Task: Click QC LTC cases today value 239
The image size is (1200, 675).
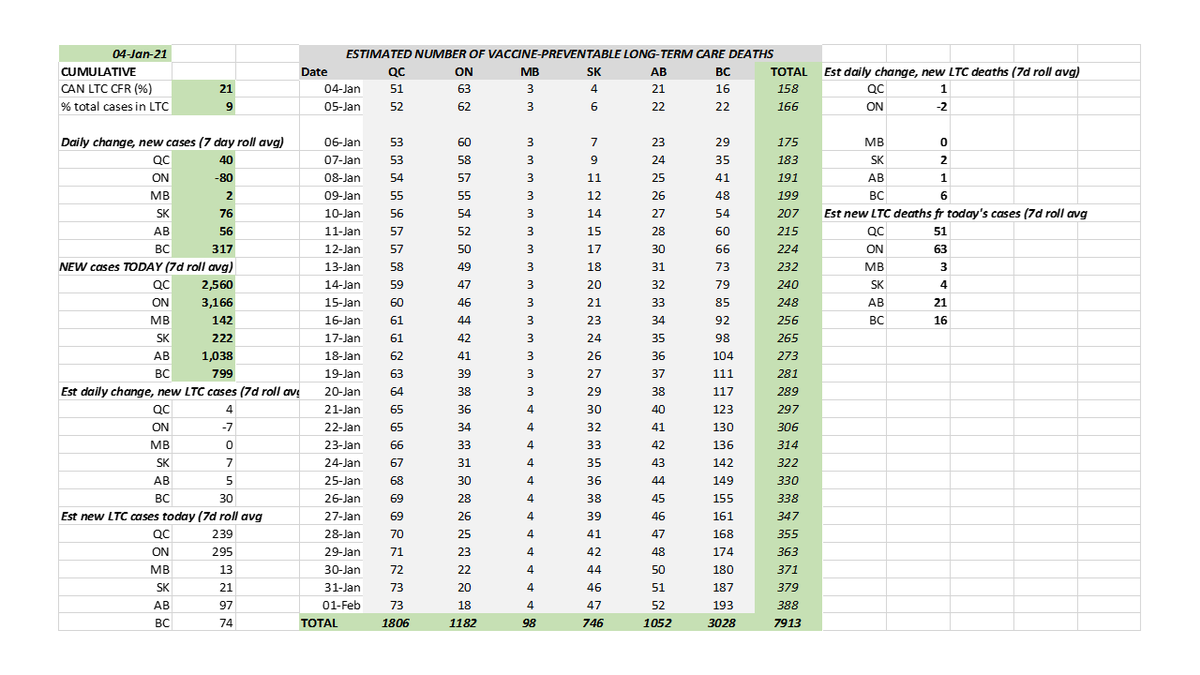Action: [204, 534]
